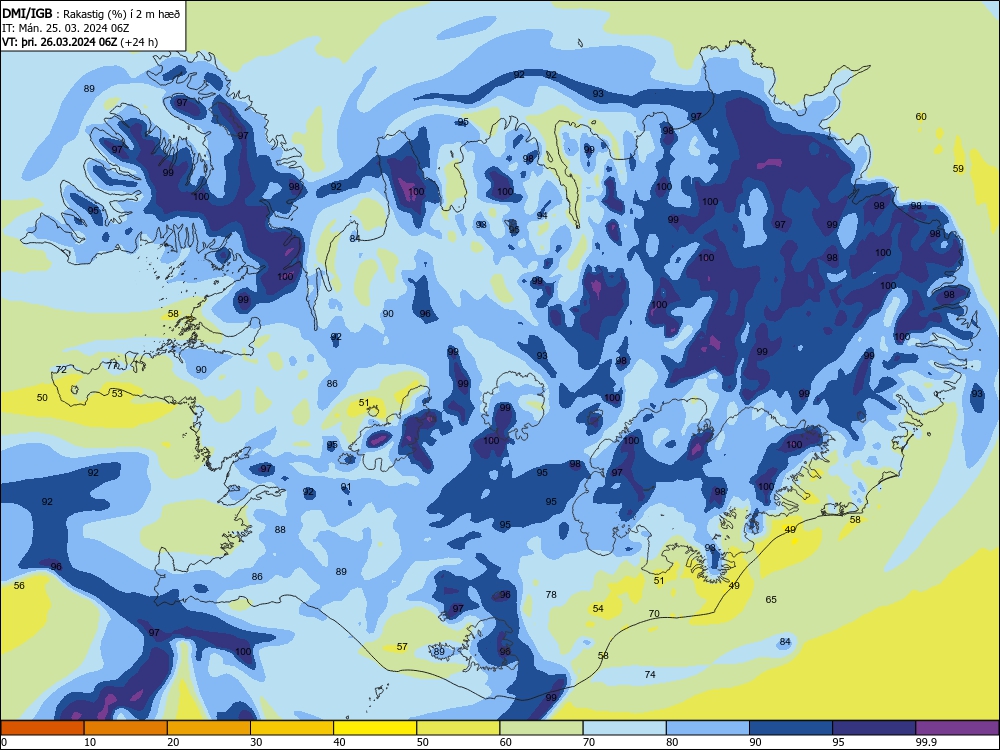Pick the 60–70 light green legend swatch
Image resolution: width=1000 pixels, height=750 pixels.
pyautogui.click(x=541, y=728)
